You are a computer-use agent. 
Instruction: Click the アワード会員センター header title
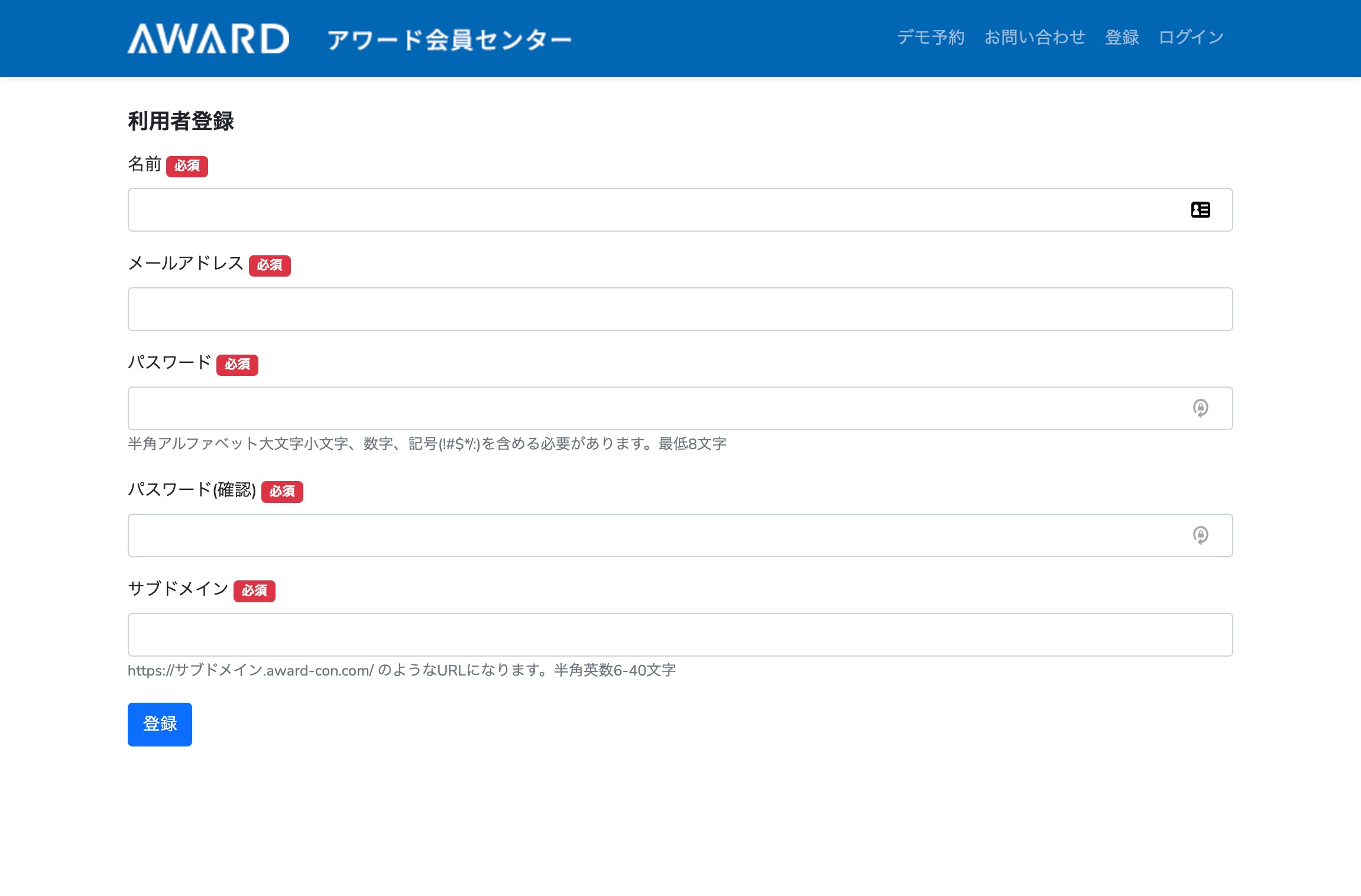pyautogui.click(x=449, y=40)
